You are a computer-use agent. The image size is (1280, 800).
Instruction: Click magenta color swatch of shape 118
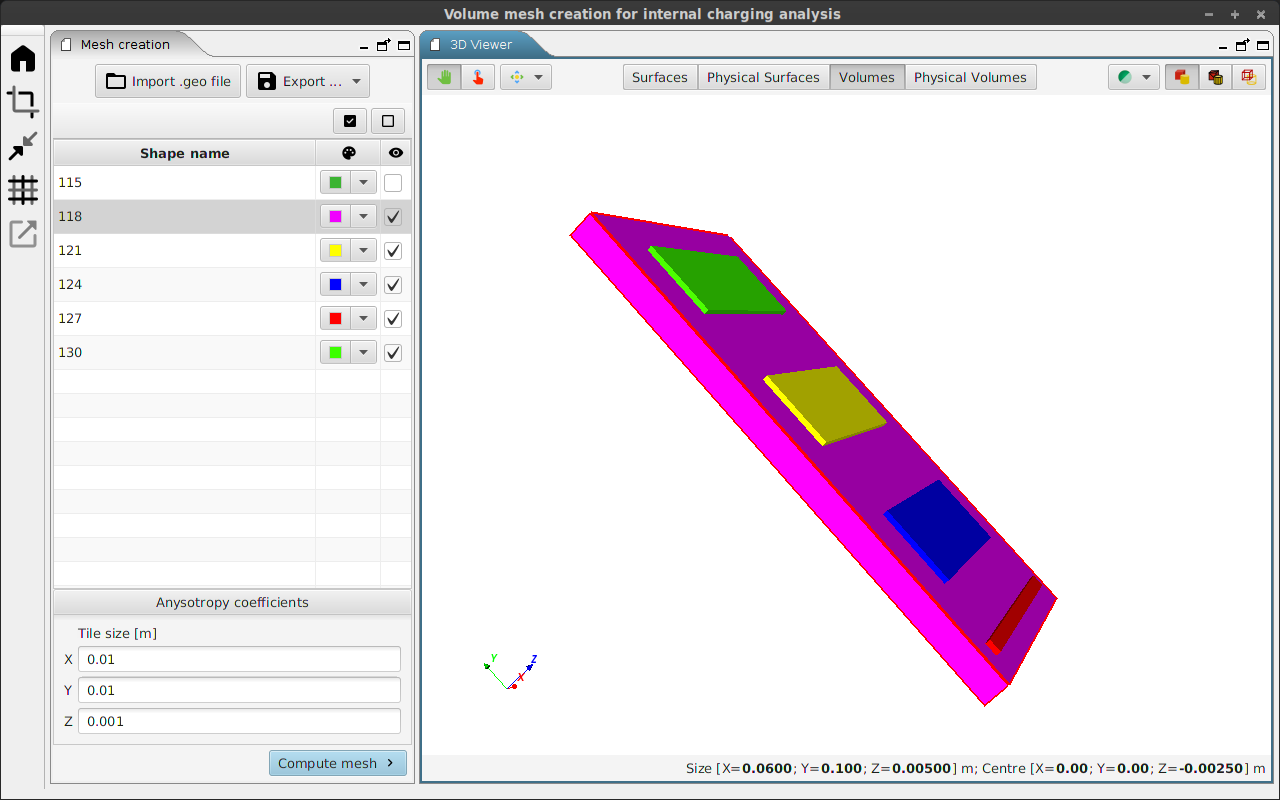pos(335,217)
